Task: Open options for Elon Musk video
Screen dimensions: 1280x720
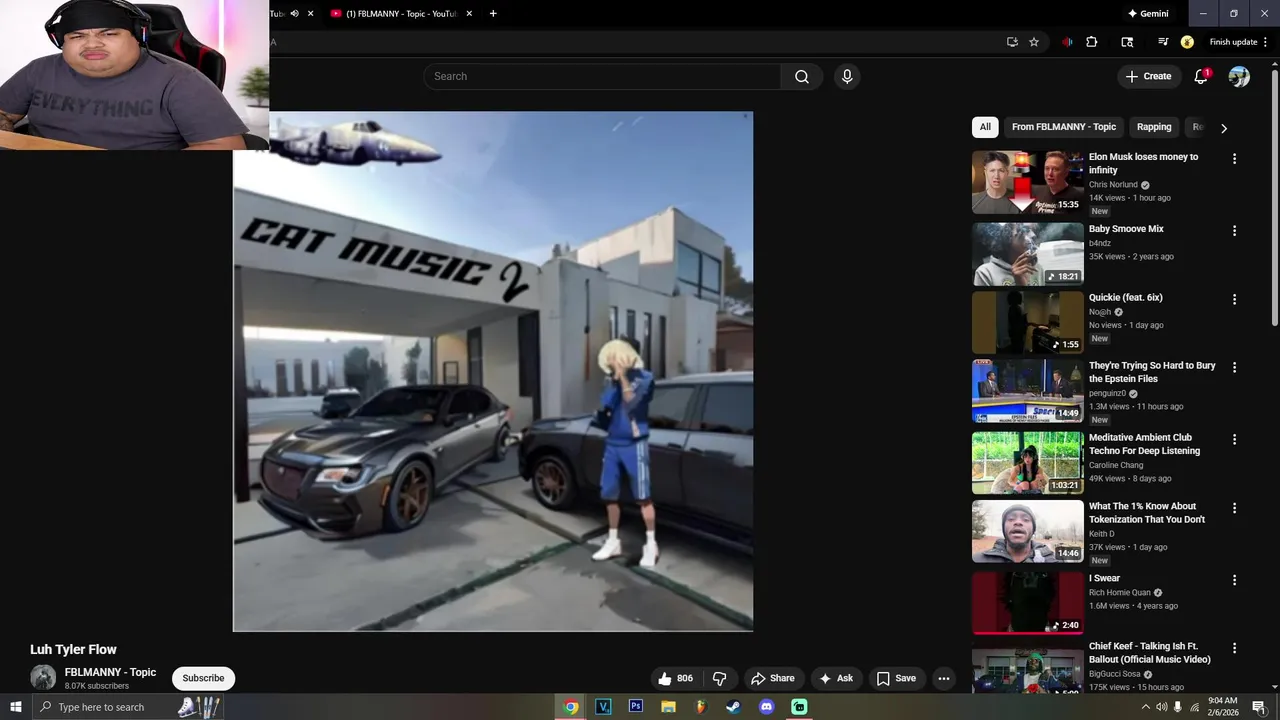Action: tap(1234, 159)
